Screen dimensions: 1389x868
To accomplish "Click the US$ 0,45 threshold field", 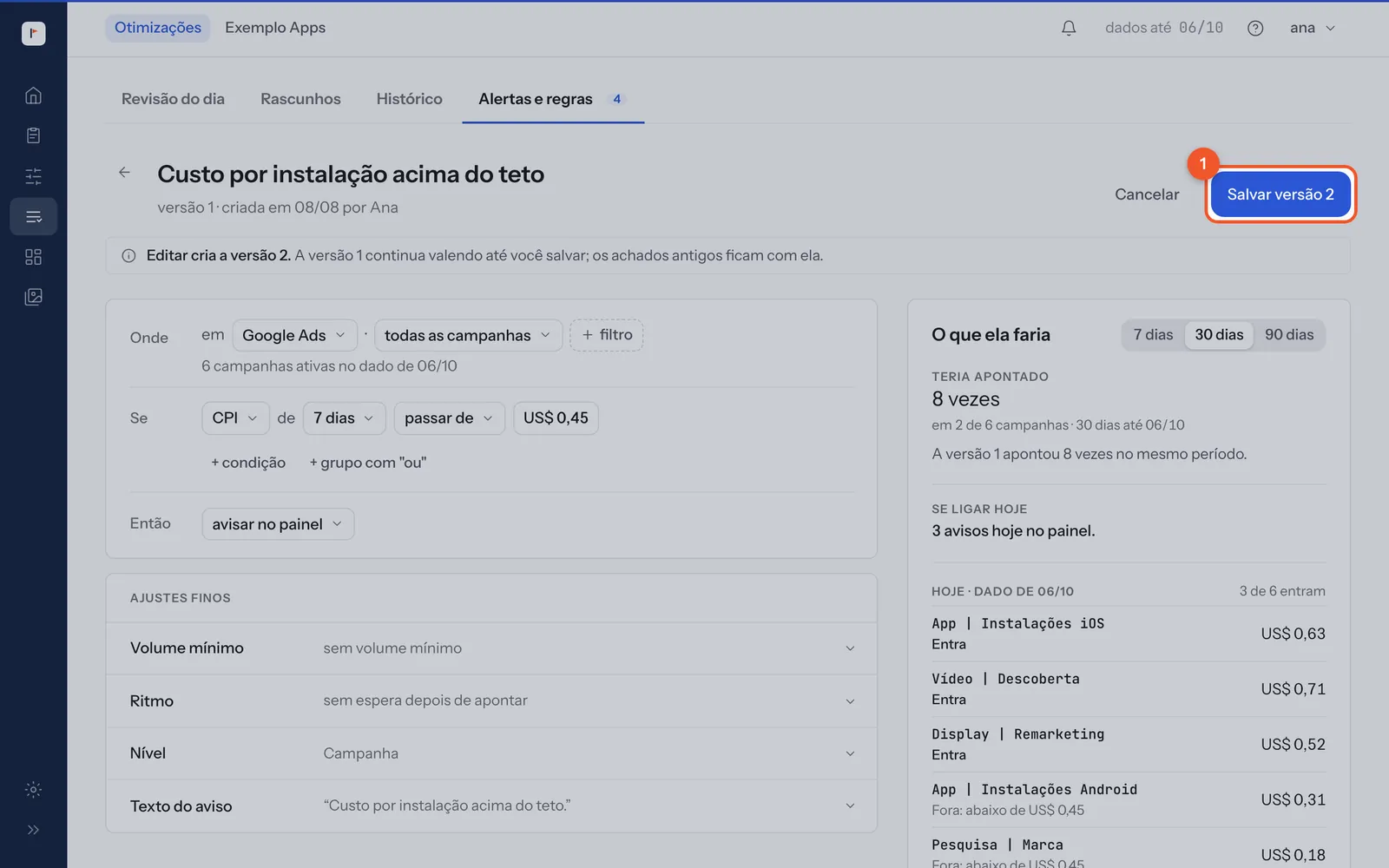I will (x=556, y=418).
